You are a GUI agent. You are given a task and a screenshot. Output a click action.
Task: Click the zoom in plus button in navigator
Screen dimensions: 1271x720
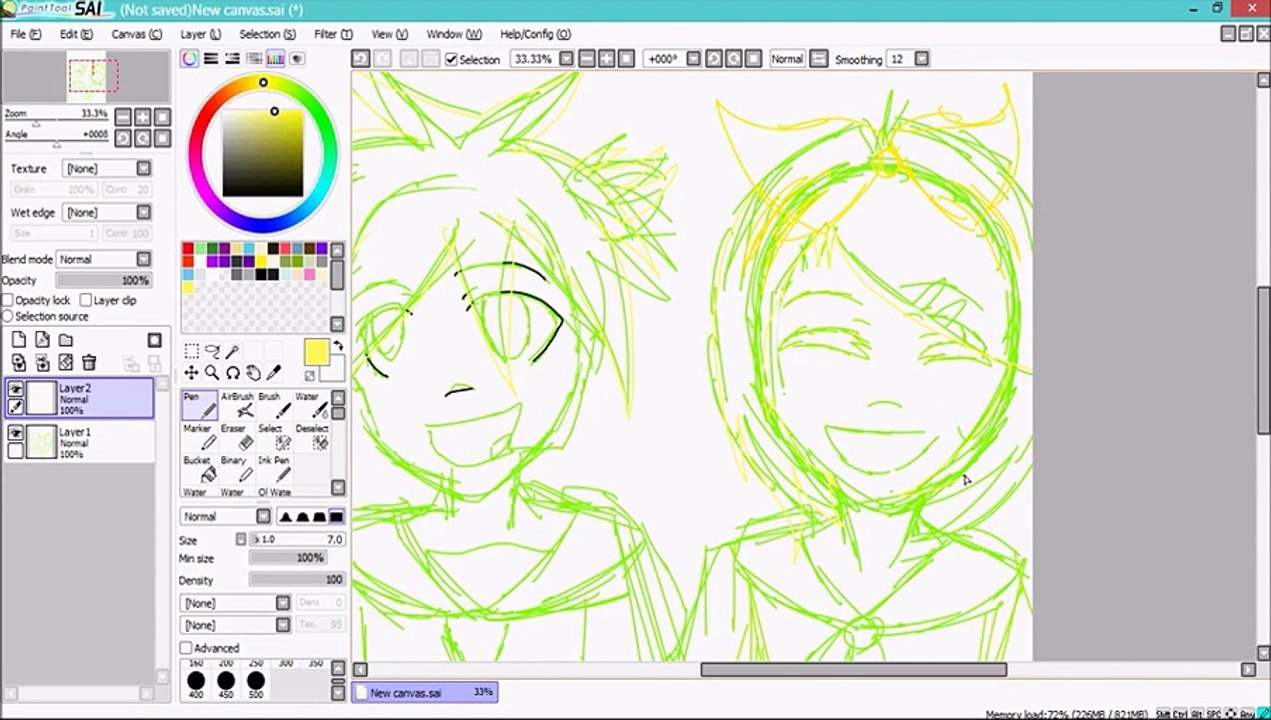[x=143, y=117]
